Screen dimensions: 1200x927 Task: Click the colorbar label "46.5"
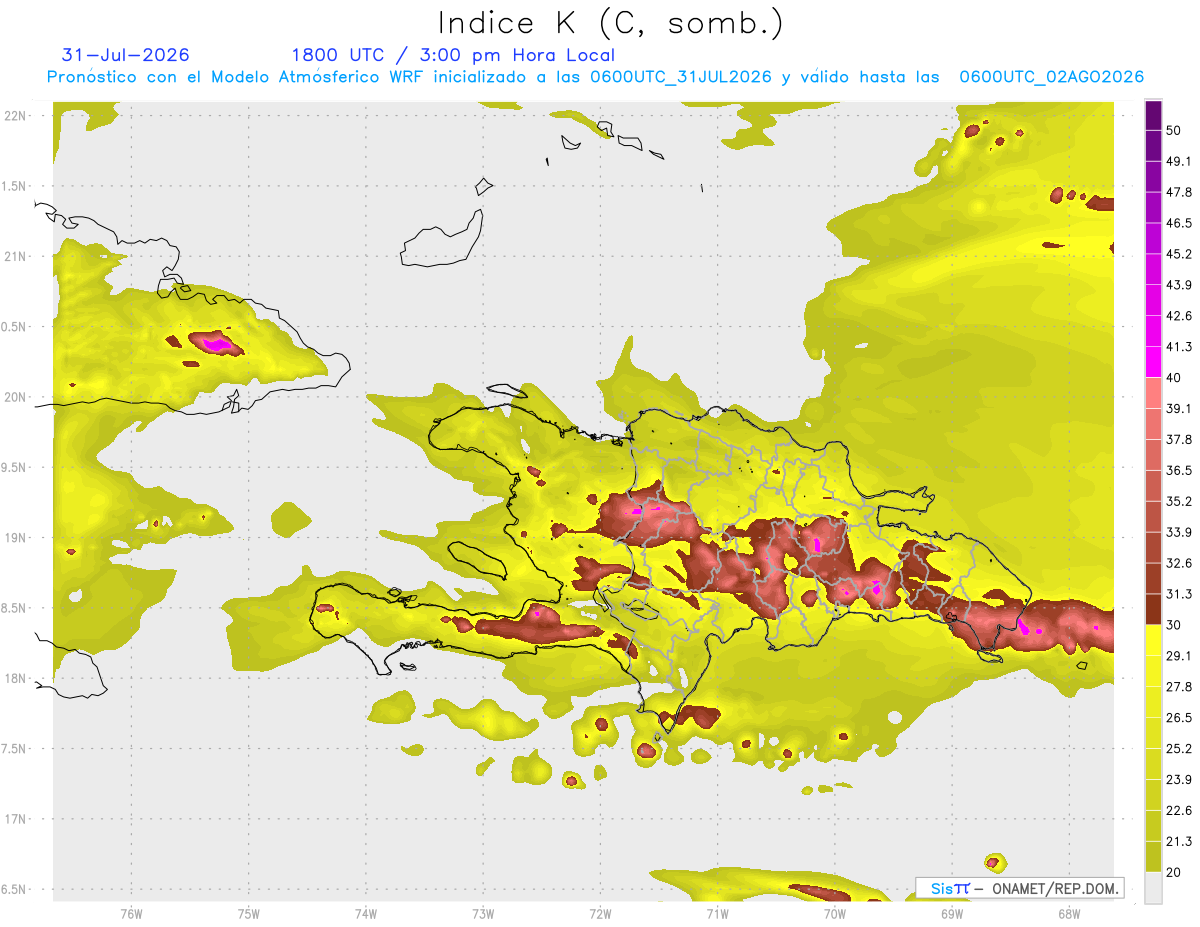coord(1178,223)
